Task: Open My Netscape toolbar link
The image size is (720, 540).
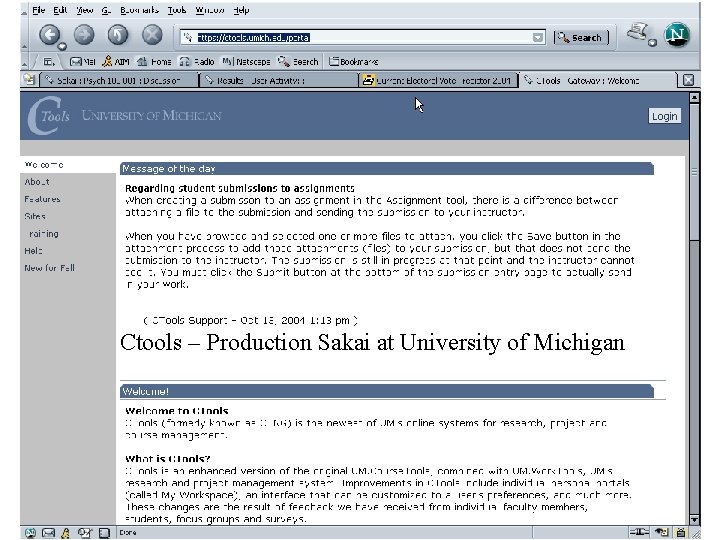Action: (x=246, y=62)
